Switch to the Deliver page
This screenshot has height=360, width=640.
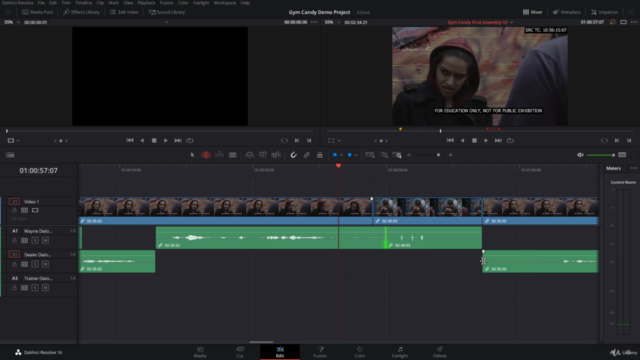pos(440,352)
